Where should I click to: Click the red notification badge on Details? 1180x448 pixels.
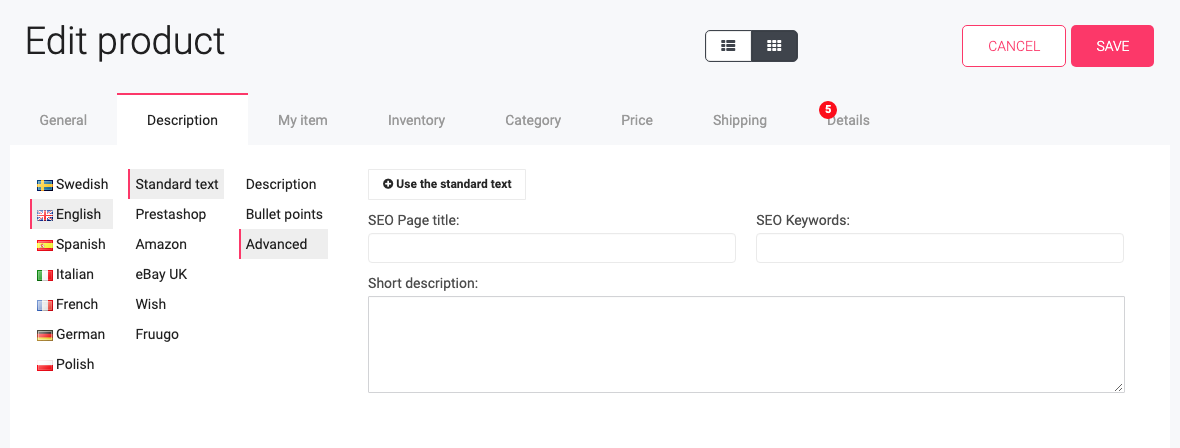pyautogui.click(x=828, y=110)
